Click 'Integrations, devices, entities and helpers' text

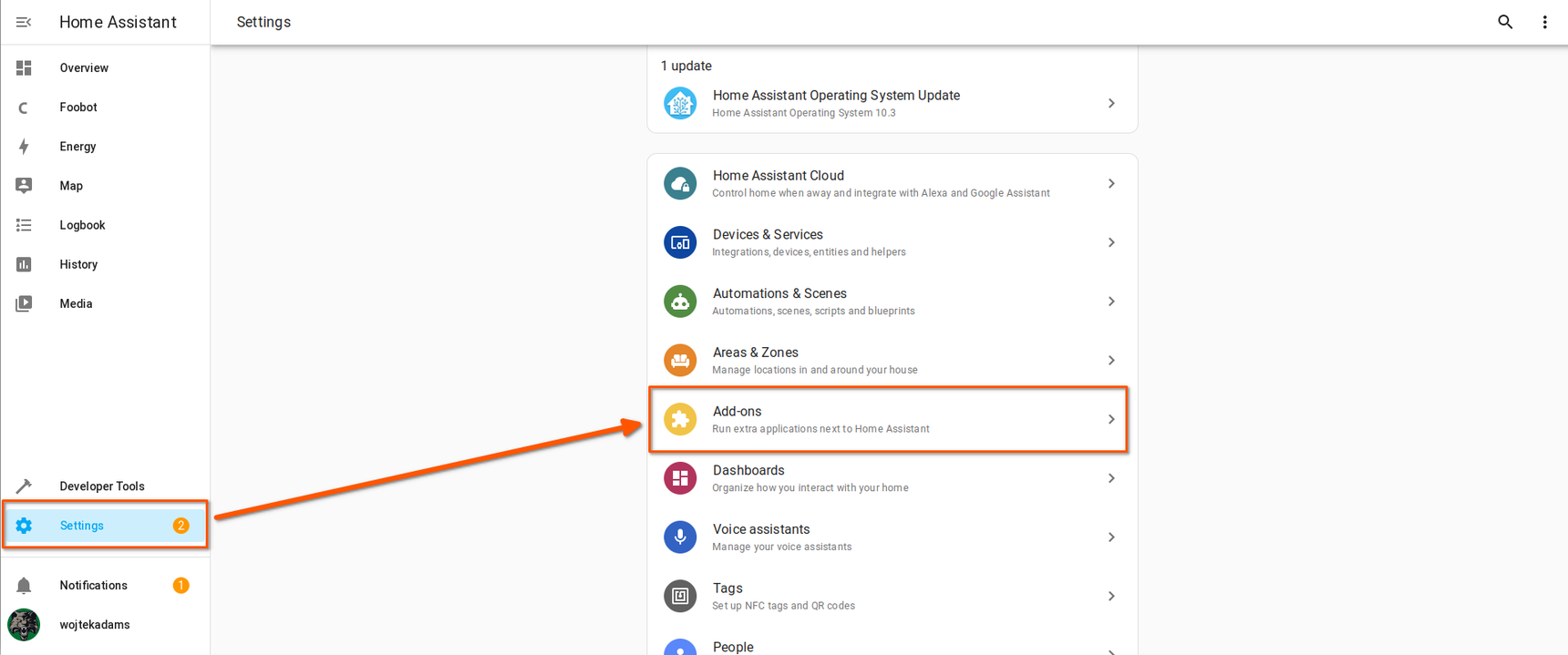tap(809, 252)
